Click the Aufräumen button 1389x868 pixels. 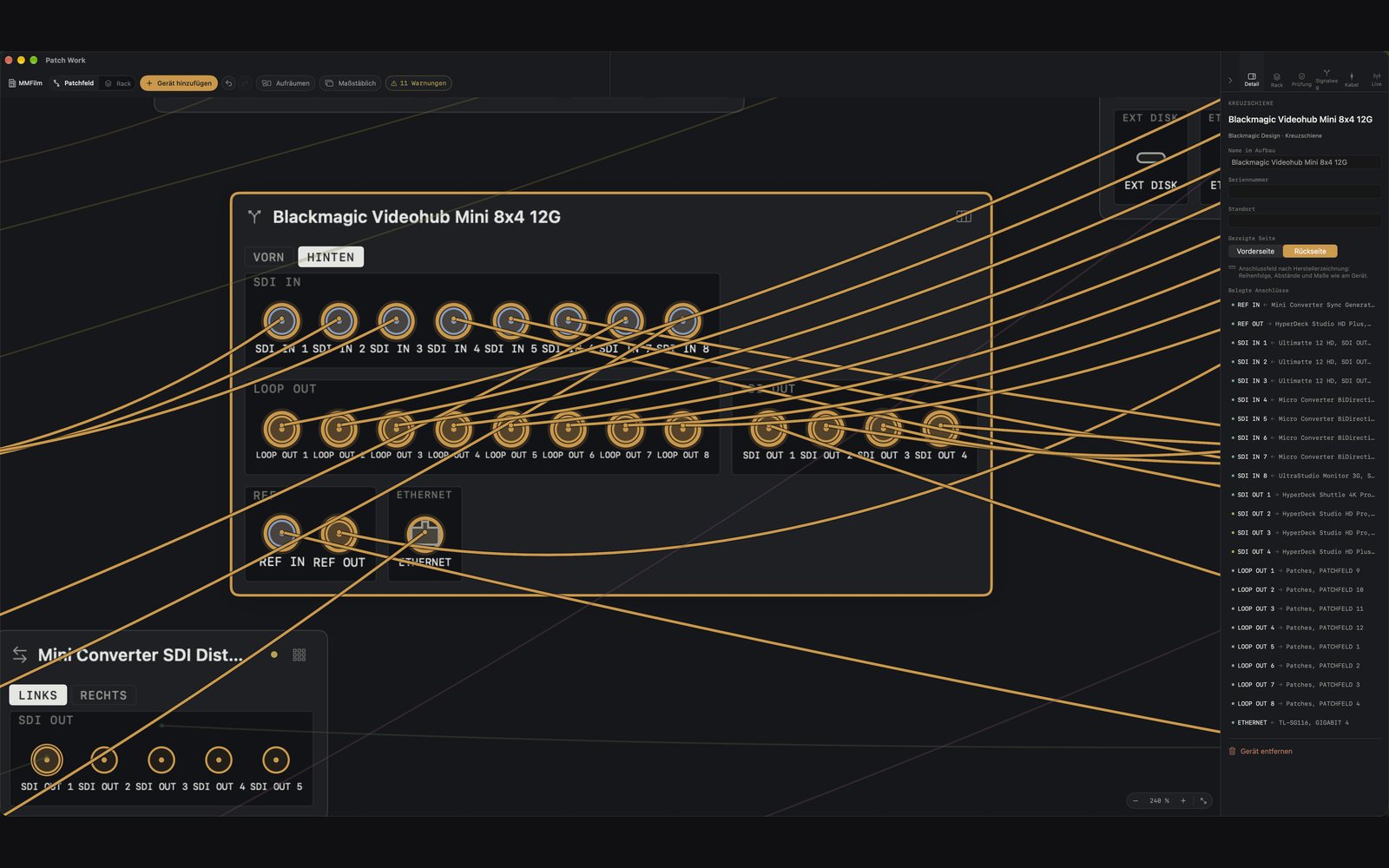click(286, 83)
